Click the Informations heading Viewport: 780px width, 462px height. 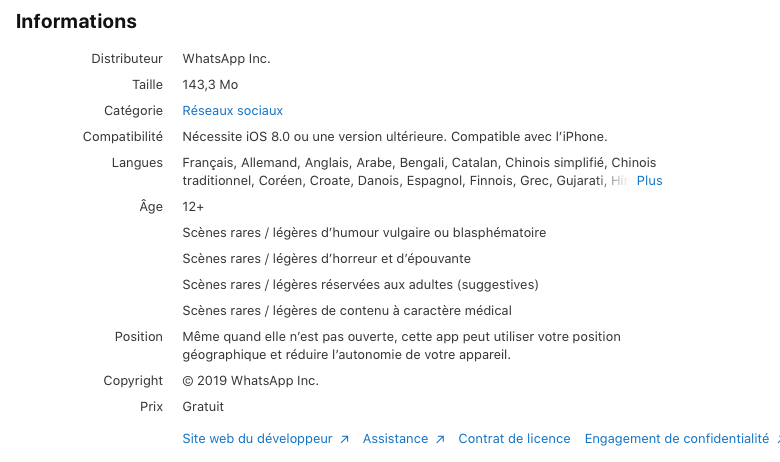coord(76,21)
